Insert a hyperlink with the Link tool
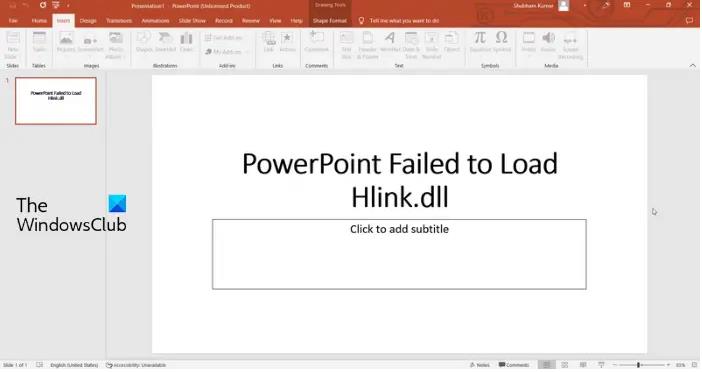The width and height of the screenshot is (702, 372). pos(269,43)
